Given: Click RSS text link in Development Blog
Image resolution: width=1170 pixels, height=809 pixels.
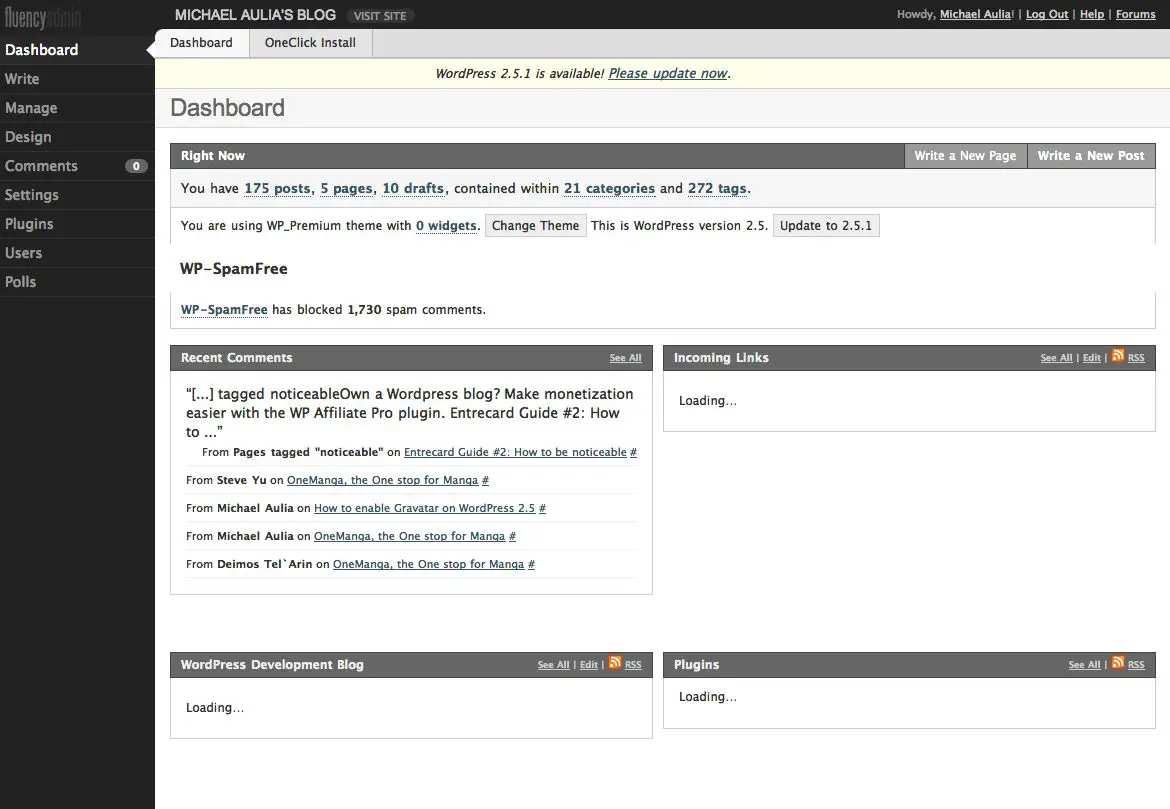Looking at the screenshot, I should coord(633,665).
